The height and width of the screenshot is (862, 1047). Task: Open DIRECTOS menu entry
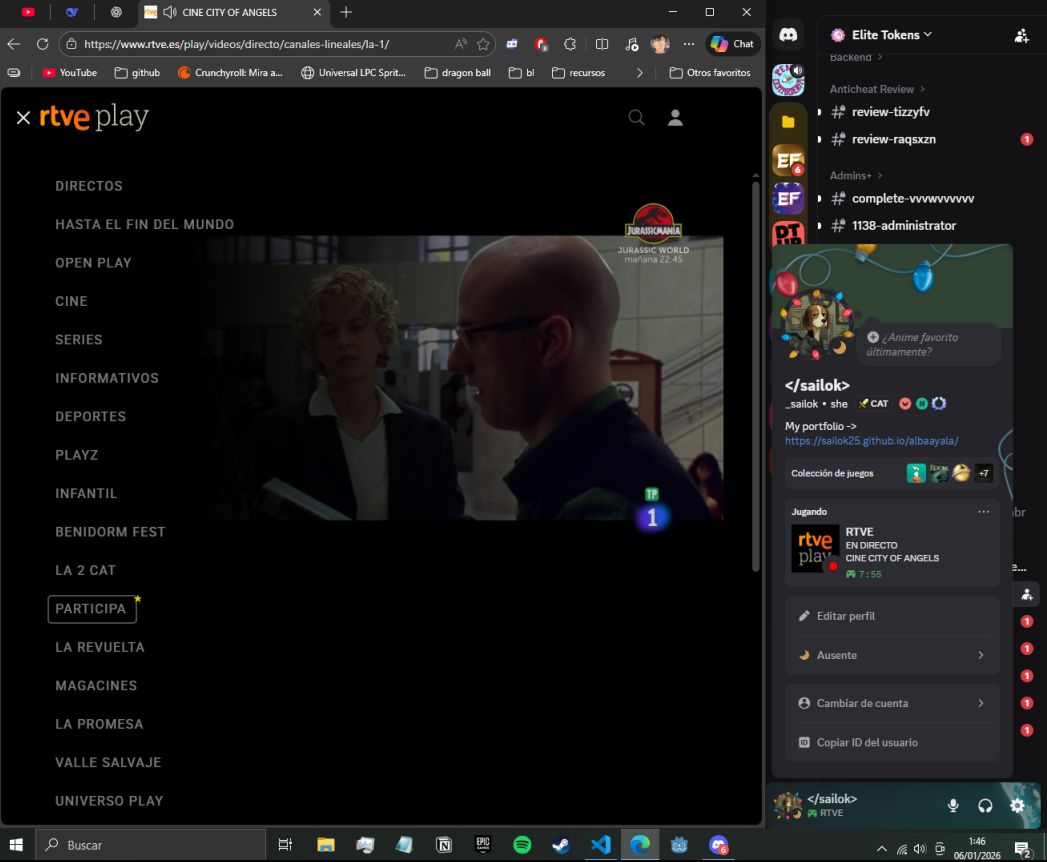pyautogui.click(x=89, y=186)
